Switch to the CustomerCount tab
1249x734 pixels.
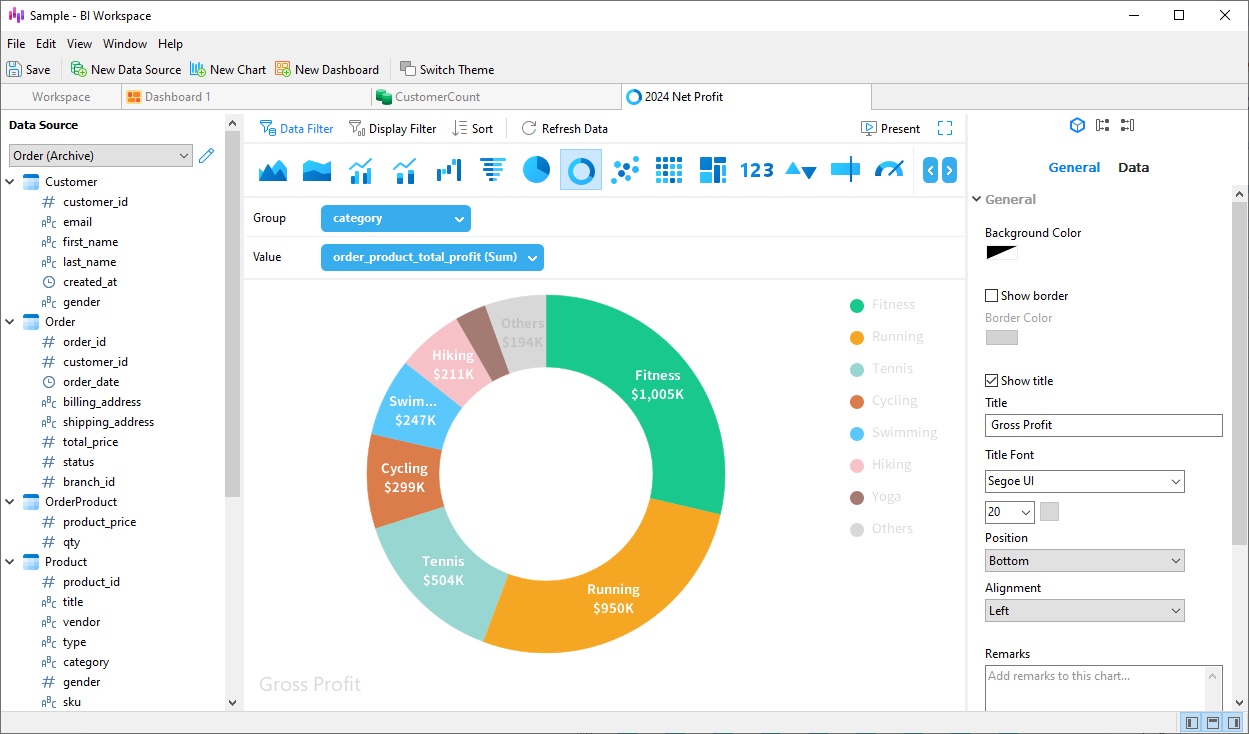495,97
